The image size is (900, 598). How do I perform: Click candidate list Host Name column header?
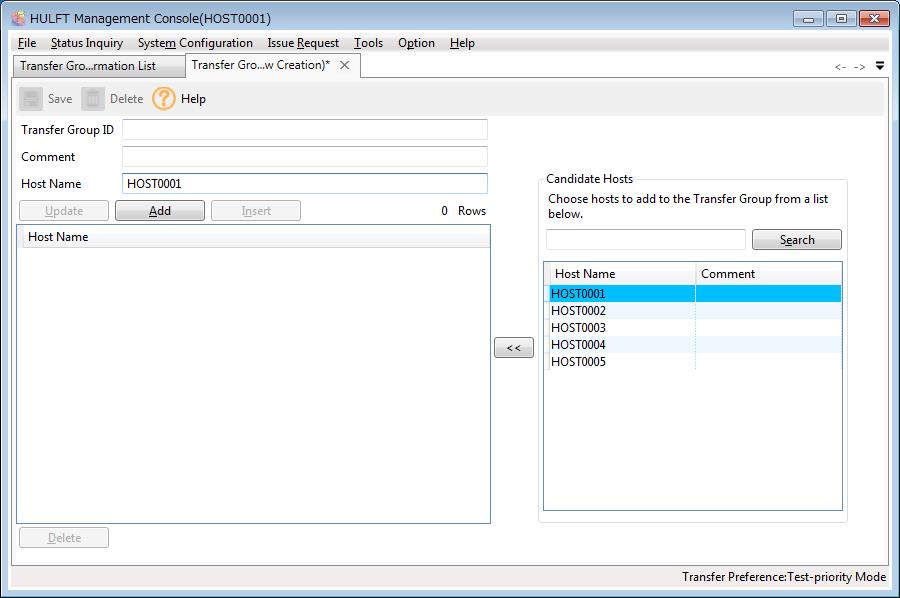tap(622, 274)
